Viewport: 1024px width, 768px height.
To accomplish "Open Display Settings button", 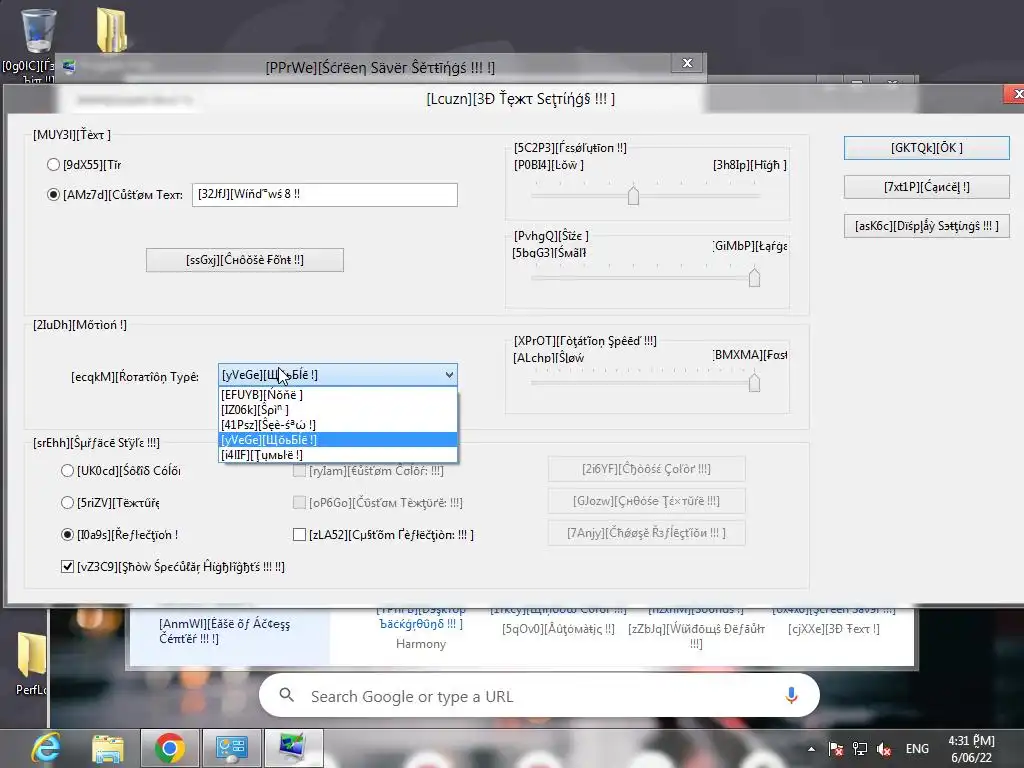I will [x=926, y=226].
